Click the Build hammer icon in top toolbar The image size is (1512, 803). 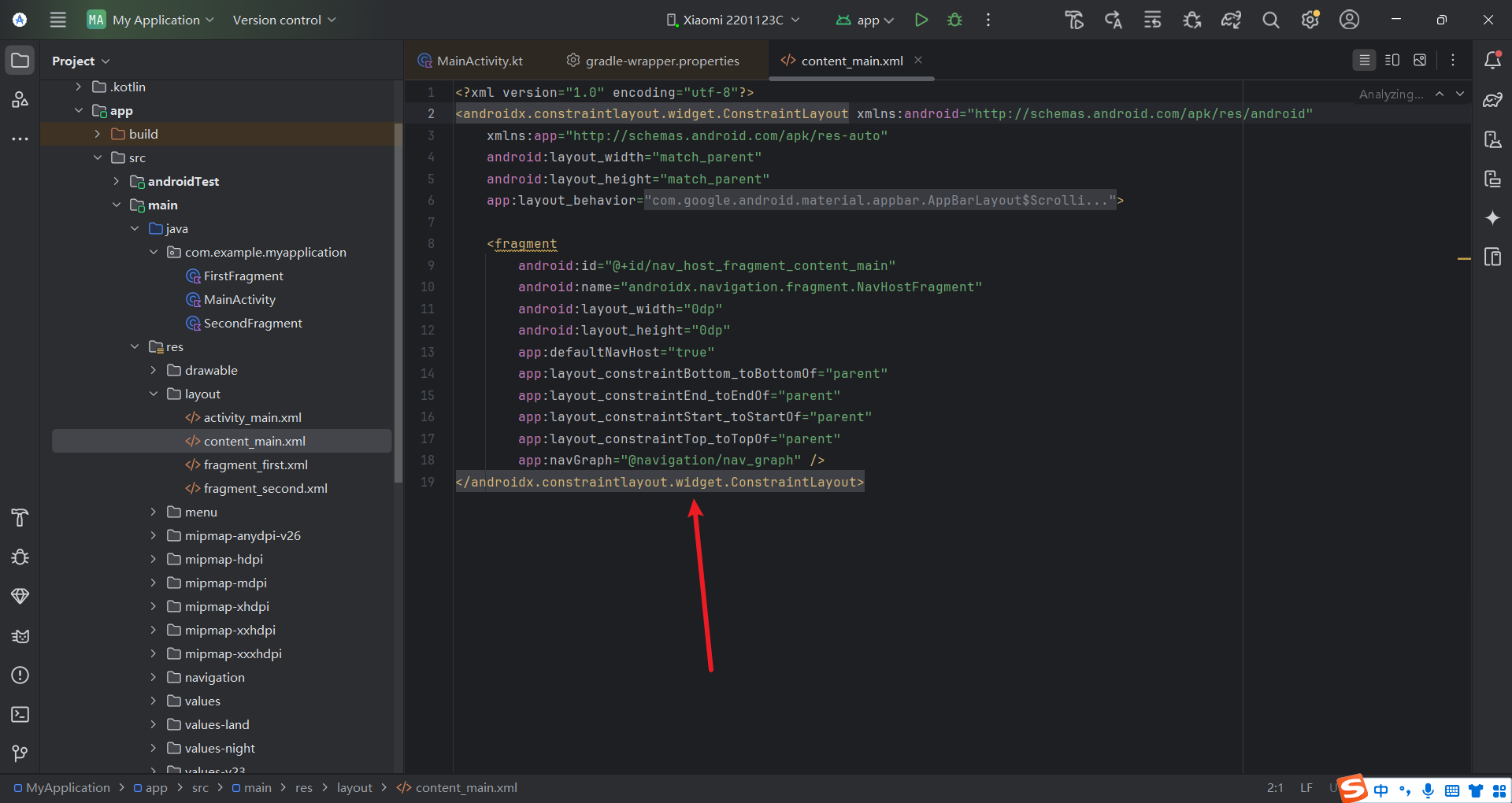(1073, 20)
